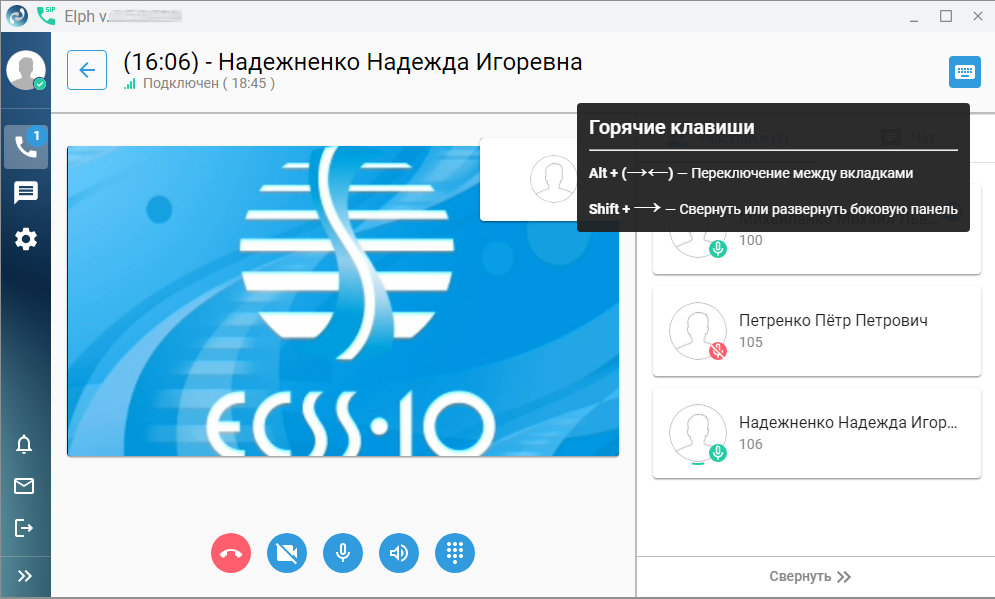
Task: Open the calls section with badge
Action: [x=26, y=147]
